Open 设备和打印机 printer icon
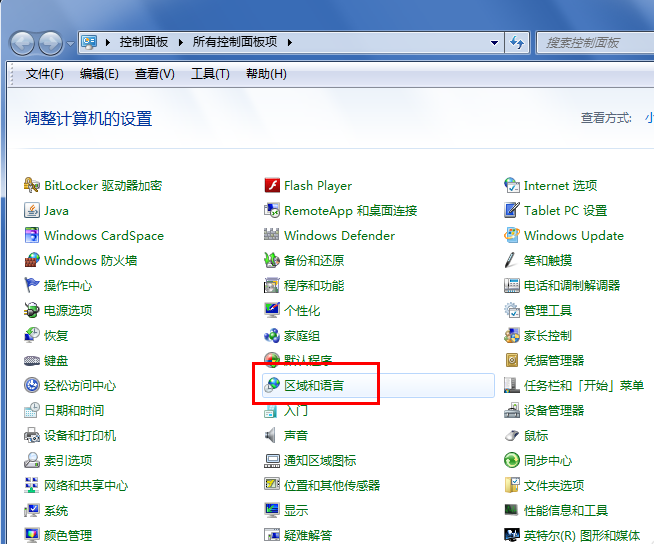 tap(32, 436)
